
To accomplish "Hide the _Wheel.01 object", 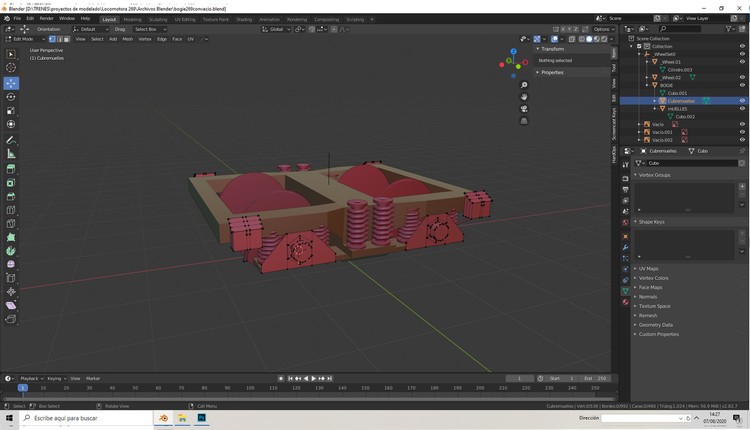I will 742,62.
